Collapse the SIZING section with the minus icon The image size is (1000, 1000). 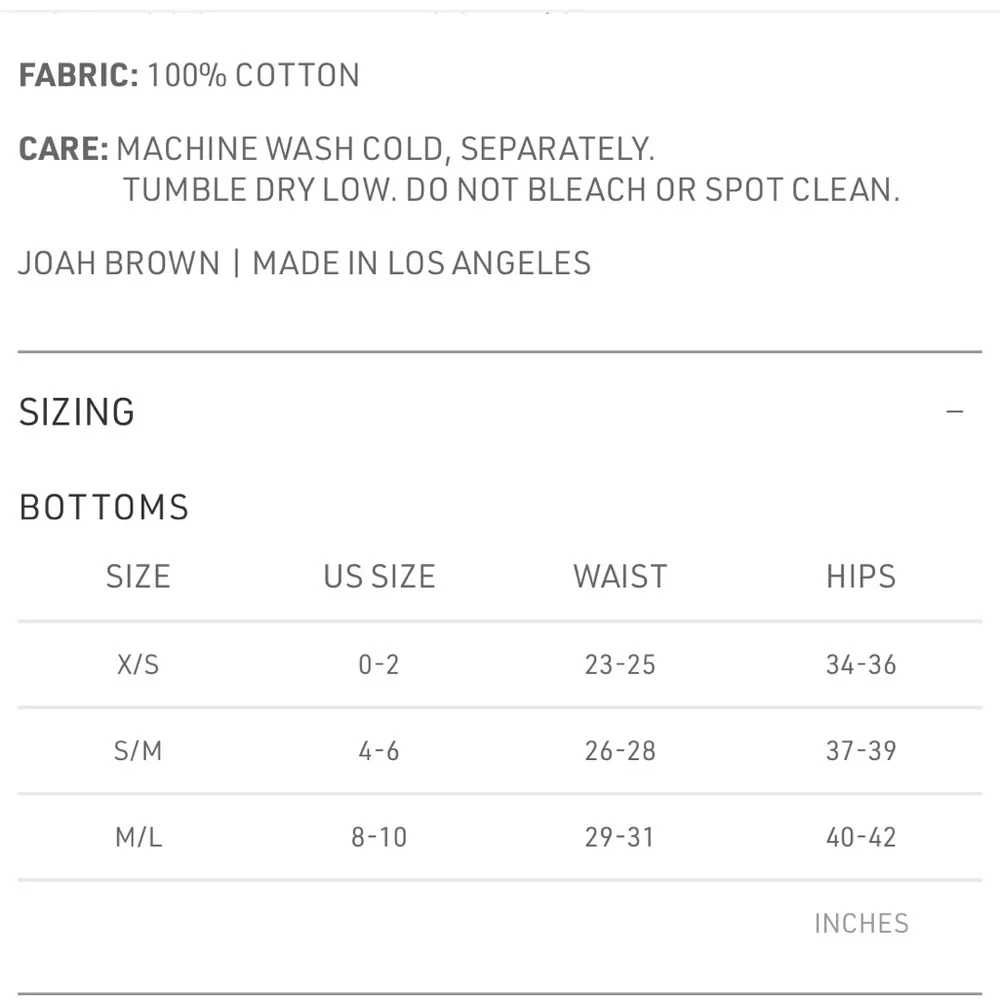tap(956, 410)
